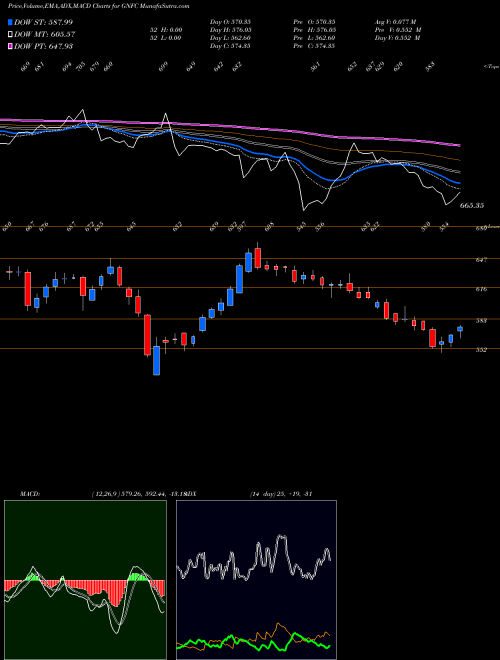The height and width of the screenshot is (660, 500).
Task: Click the 583 axis label on candlestick chart
Action: [x=481, y=321]
